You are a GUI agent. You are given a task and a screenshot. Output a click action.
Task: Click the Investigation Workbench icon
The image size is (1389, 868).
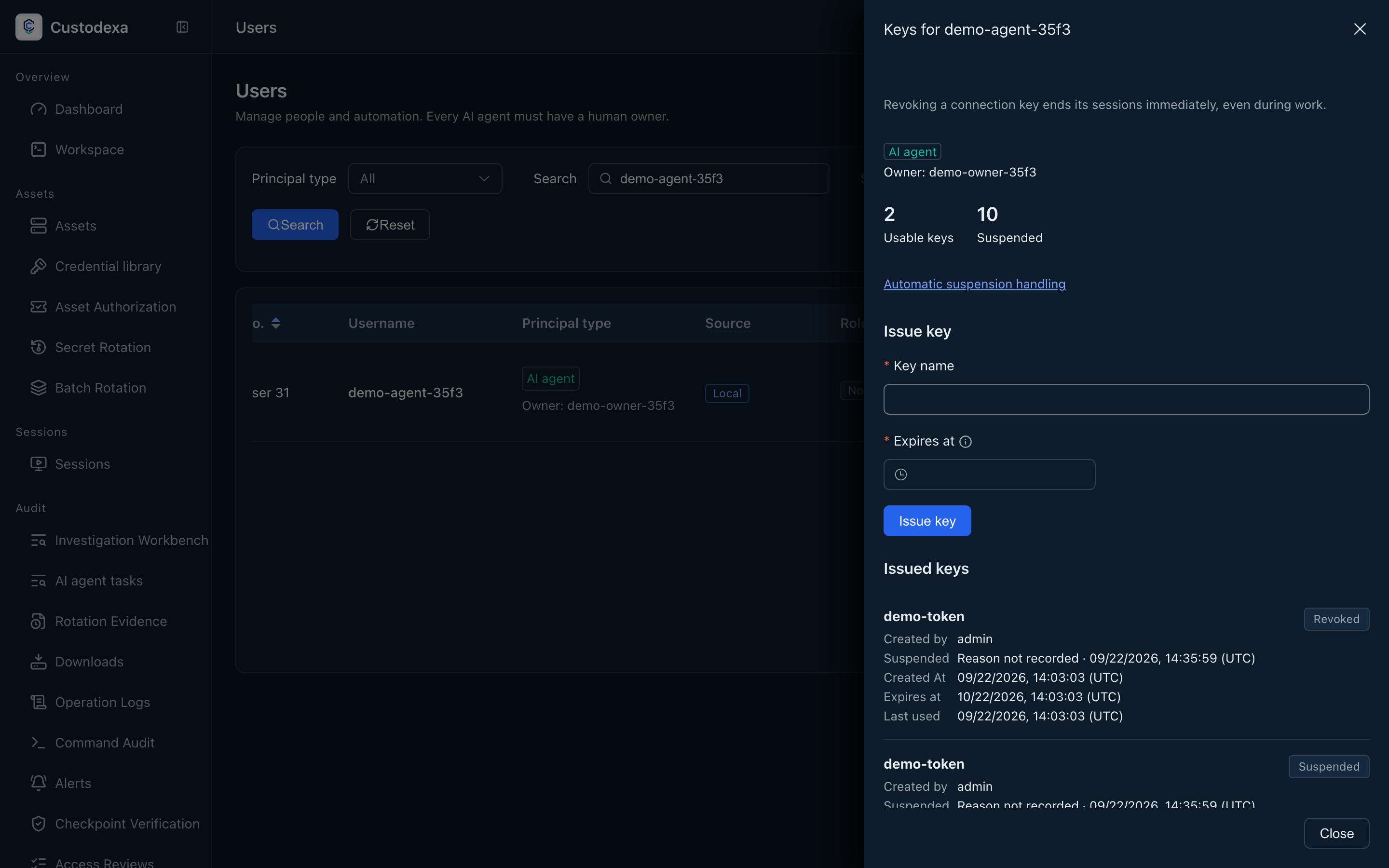point(39,540)
